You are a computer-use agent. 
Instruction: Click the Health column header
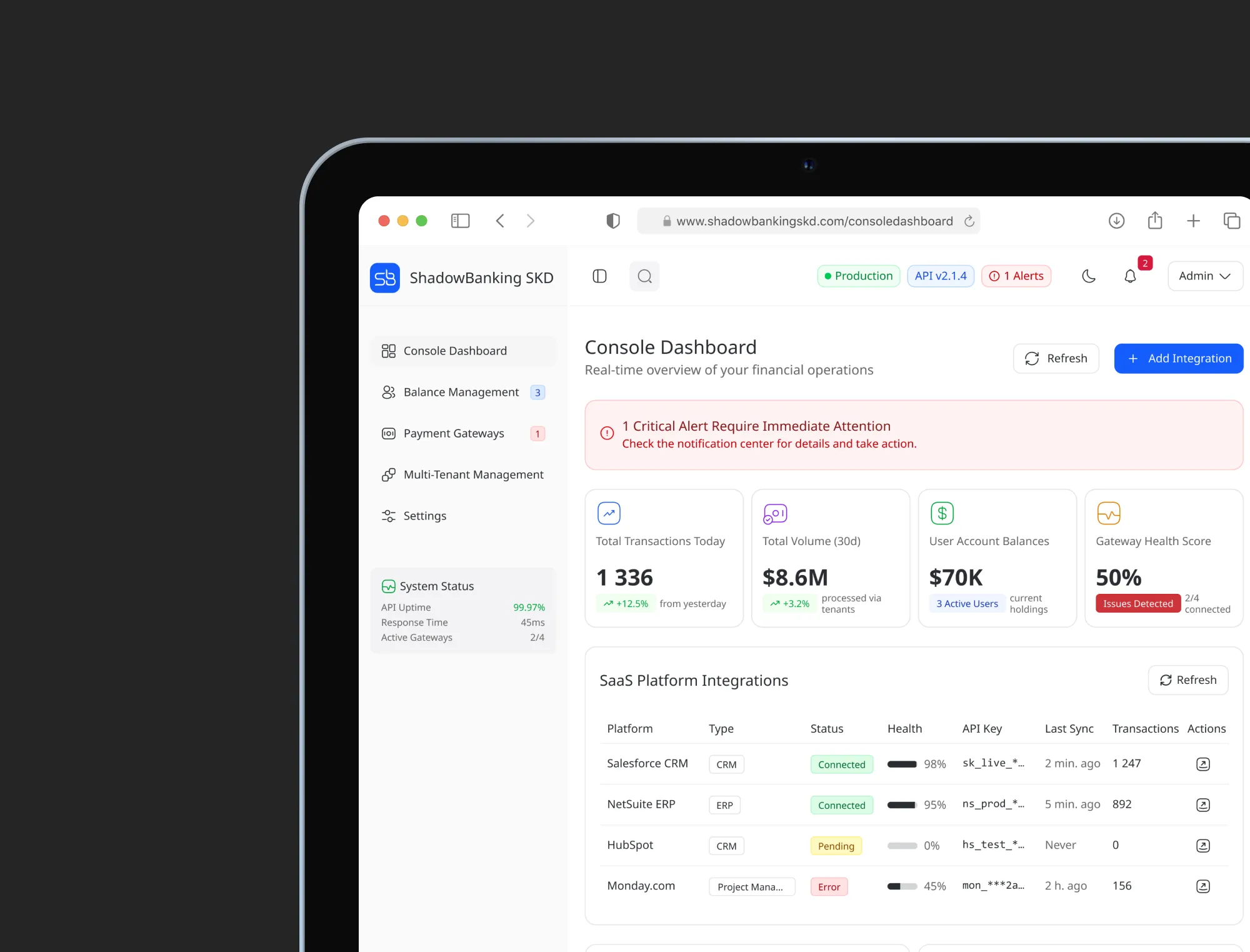pos(904,728)
